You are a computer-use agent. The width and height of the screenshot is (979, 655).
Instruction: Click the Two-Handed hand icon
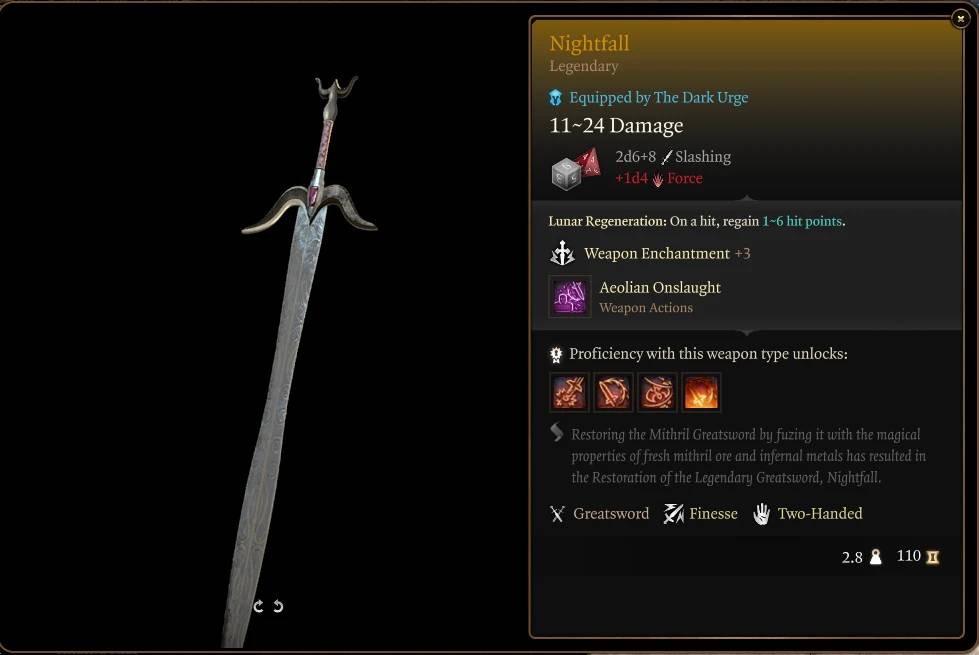click(x=761, y=514)
